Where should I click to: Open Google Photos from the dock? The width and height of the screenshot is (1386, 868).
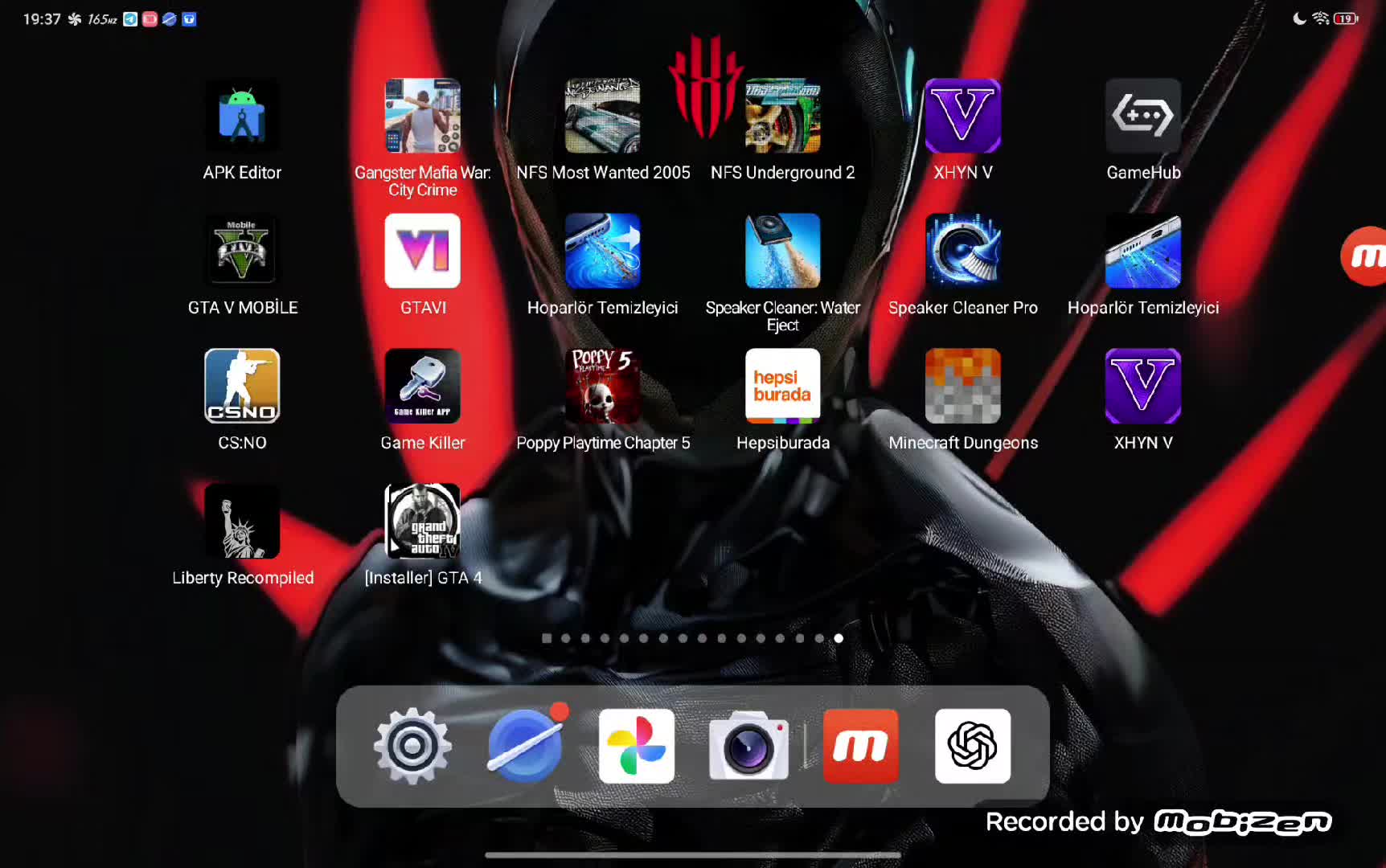click(637, 746)
